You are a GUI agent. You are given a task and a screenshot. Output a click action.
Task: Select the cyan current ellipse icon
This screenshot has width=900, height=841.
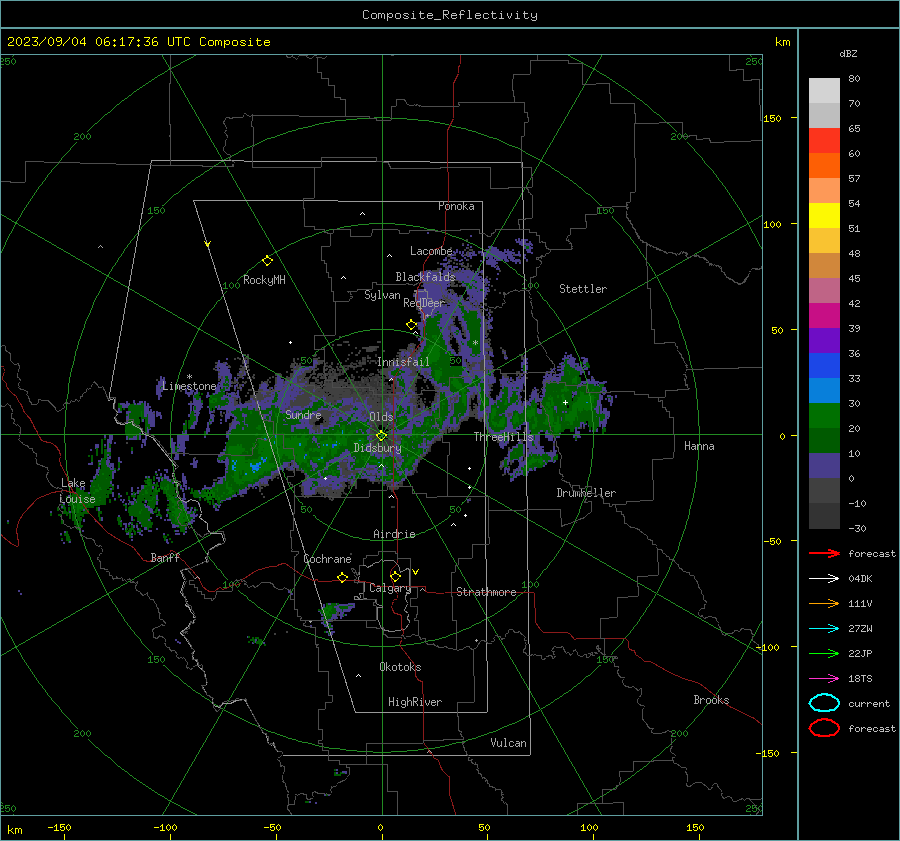824,703
